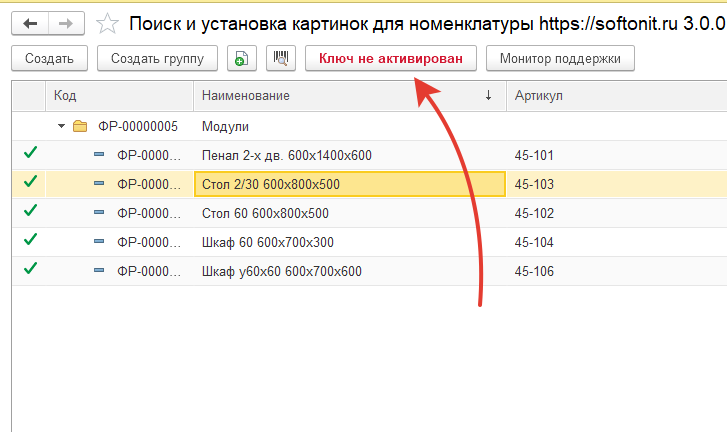Click article 45-106

[534, 271]
